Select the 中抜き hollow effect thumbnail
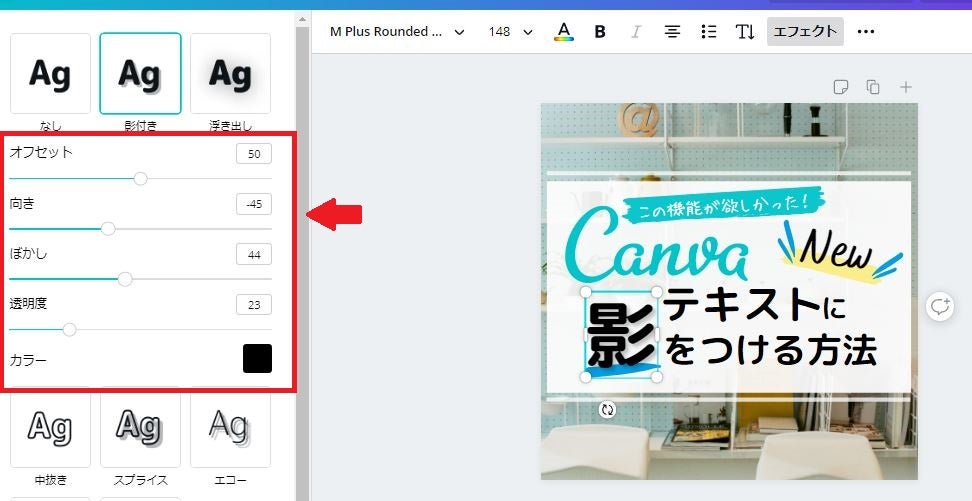This screenshot has width=972, height=501. (x=50, y=428)
